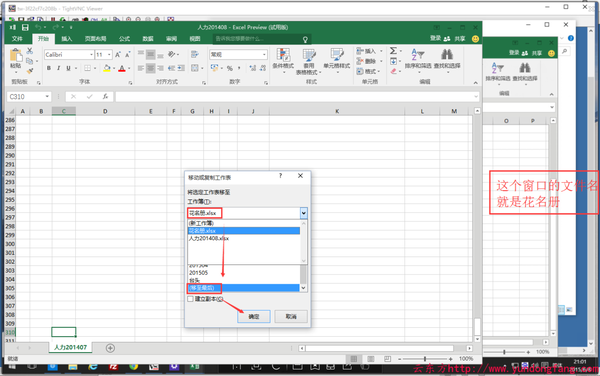Apply the red font color
The image size is (600, 376).
pyautogui.click(x=122, y=68)
